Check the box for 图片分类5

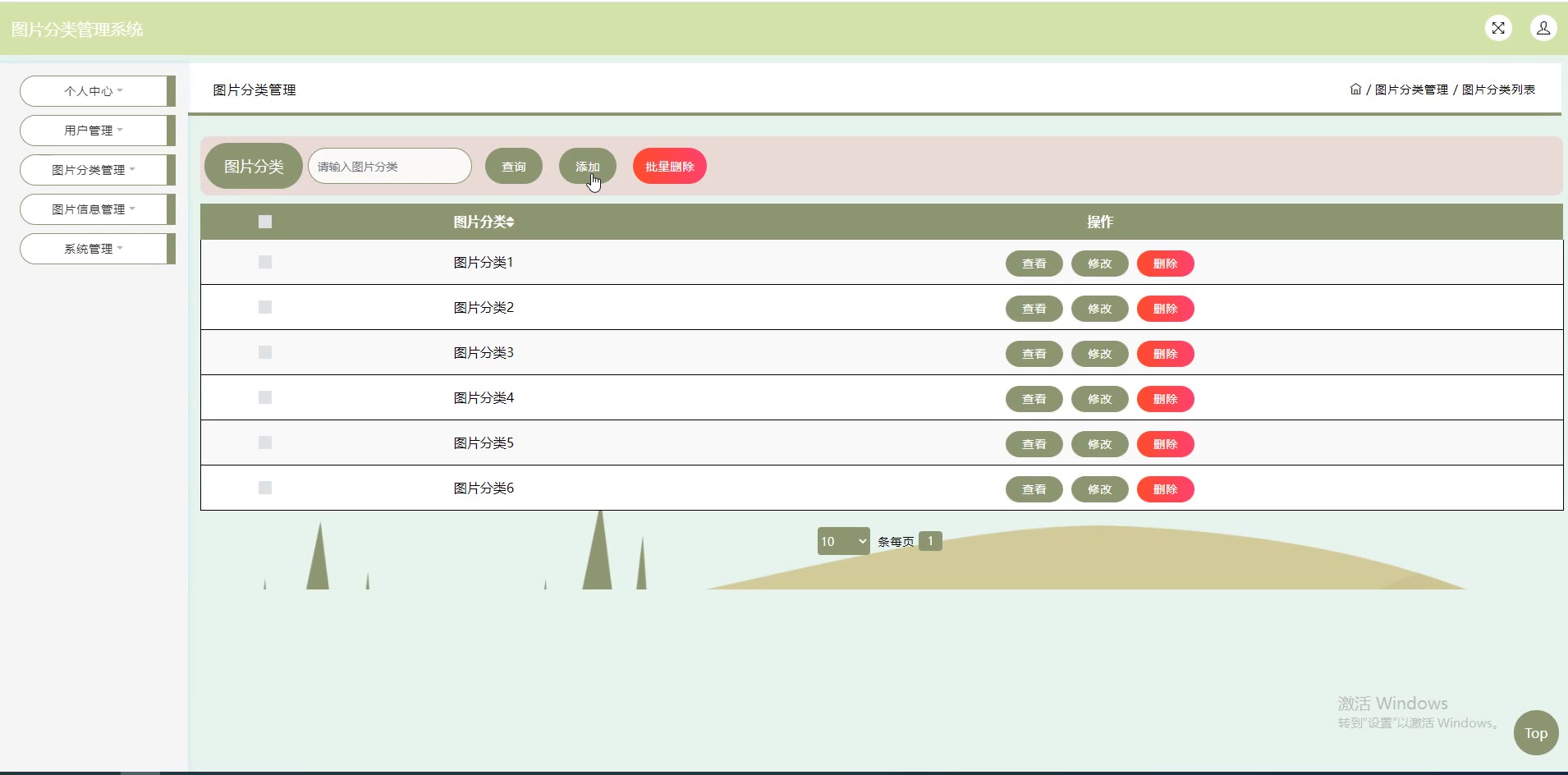point(264,443)
